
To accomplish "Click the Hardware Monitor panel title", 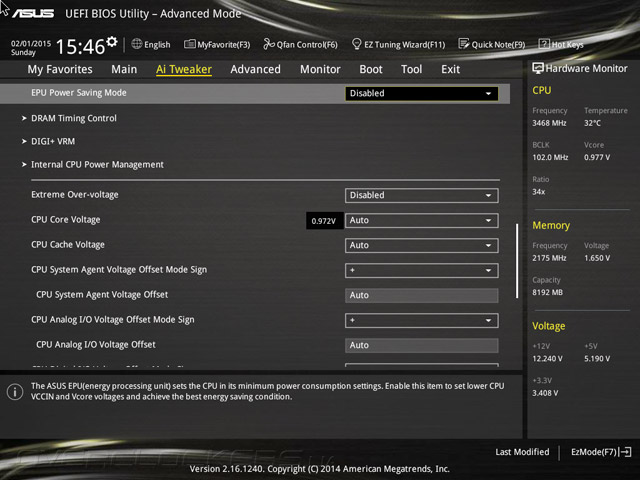I will tap(587, 69).
